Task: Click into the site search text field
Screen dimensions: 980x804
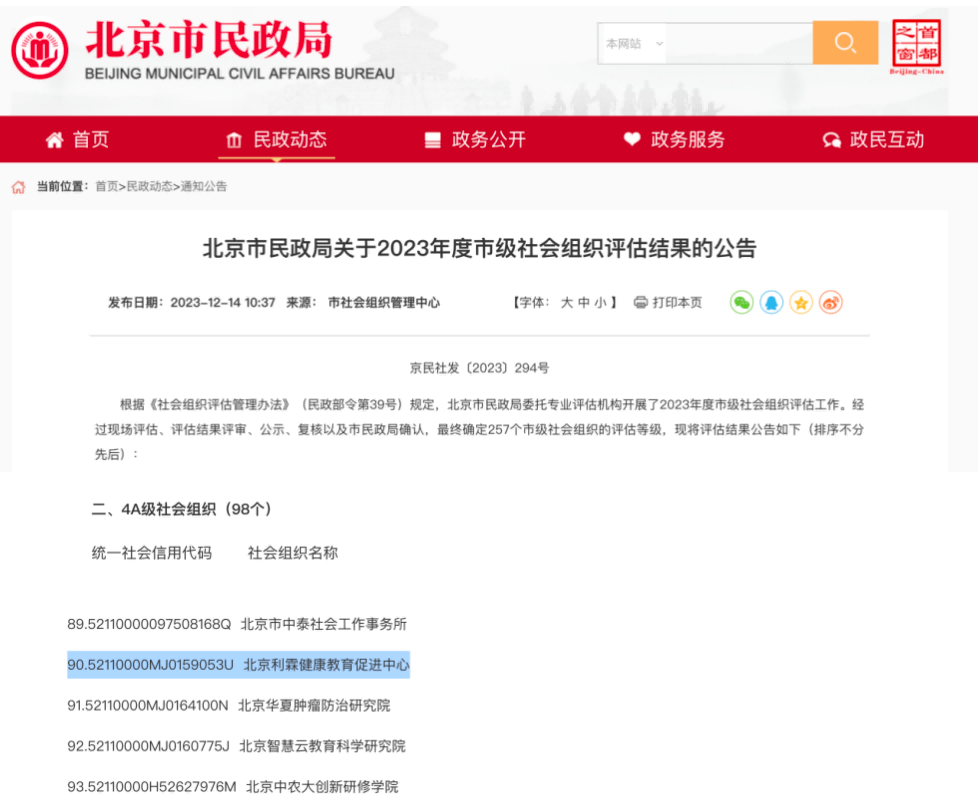Action: [738, 44]
